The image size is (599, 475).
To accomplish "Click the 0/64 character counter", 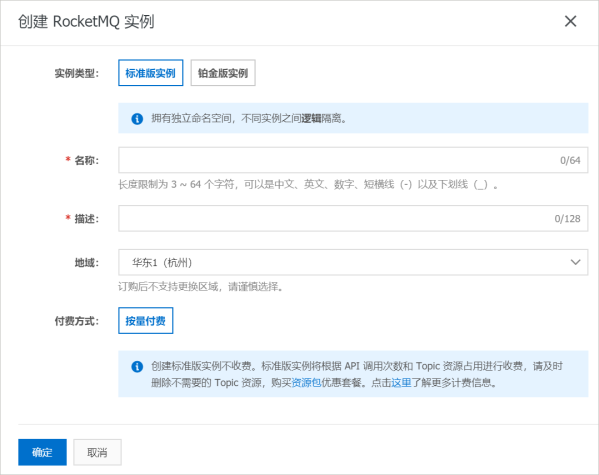I will coord(570,160).
